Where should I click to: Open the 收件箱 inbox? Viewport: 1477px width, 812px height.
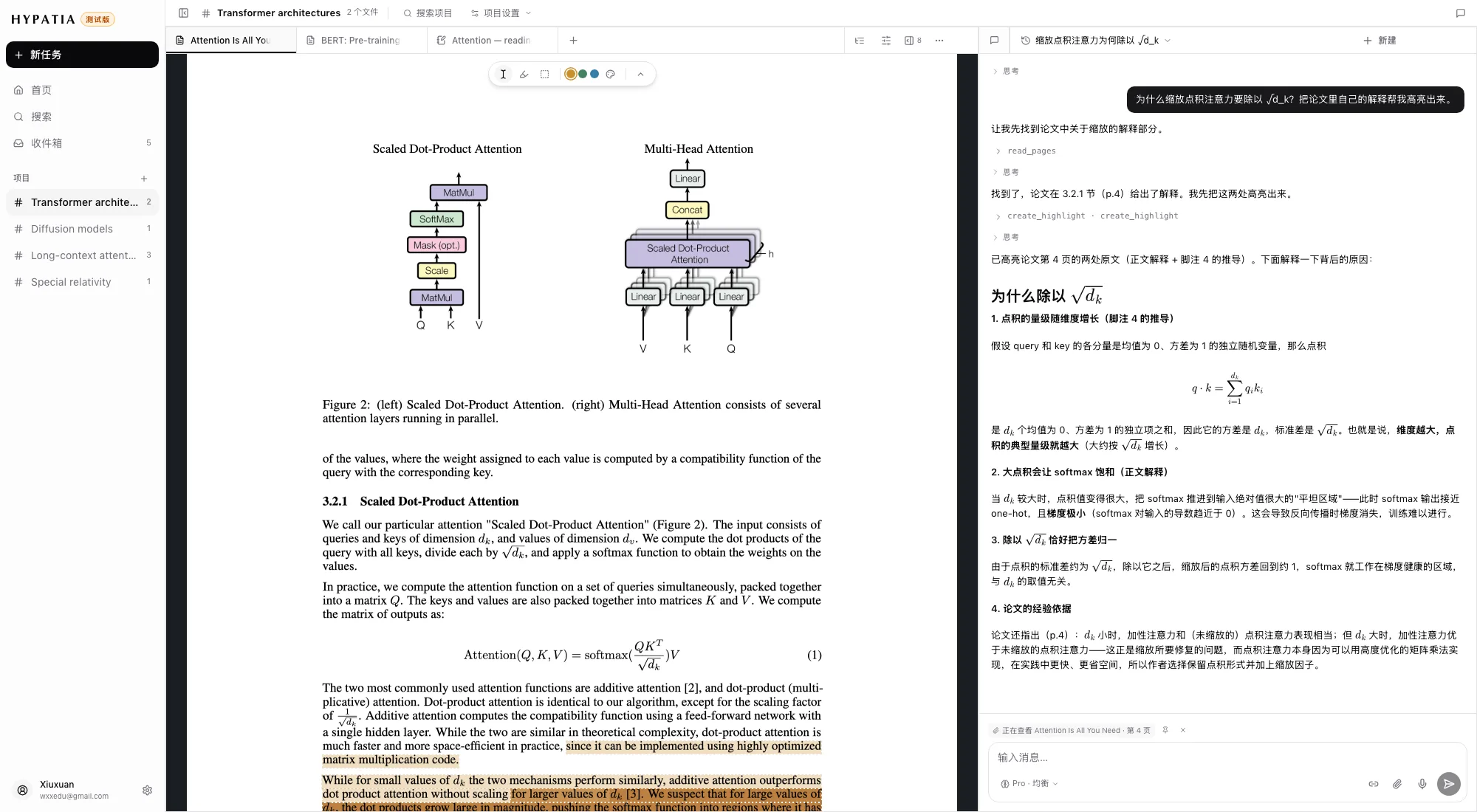coord(82,143)
